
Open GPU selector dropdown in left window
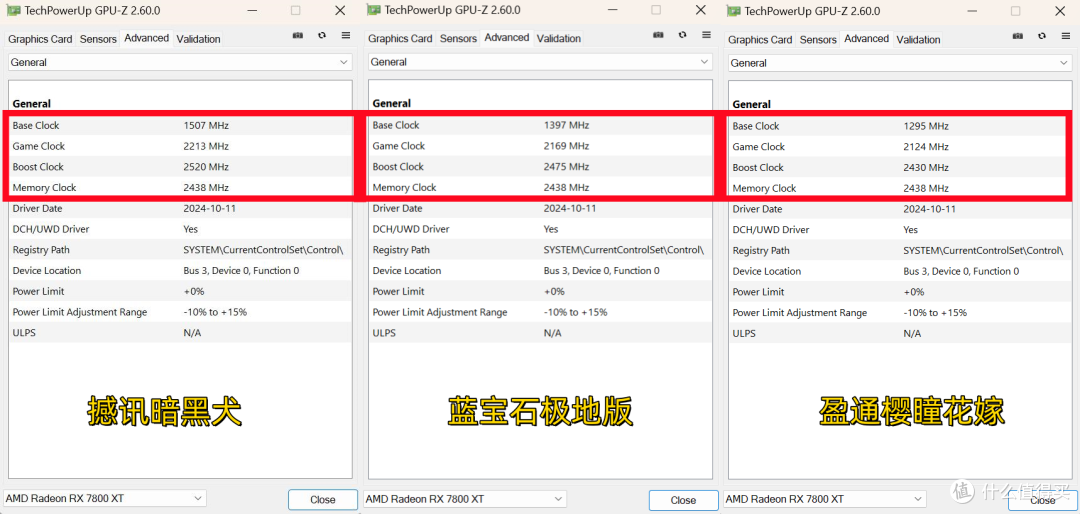click(x=105, y=498)
